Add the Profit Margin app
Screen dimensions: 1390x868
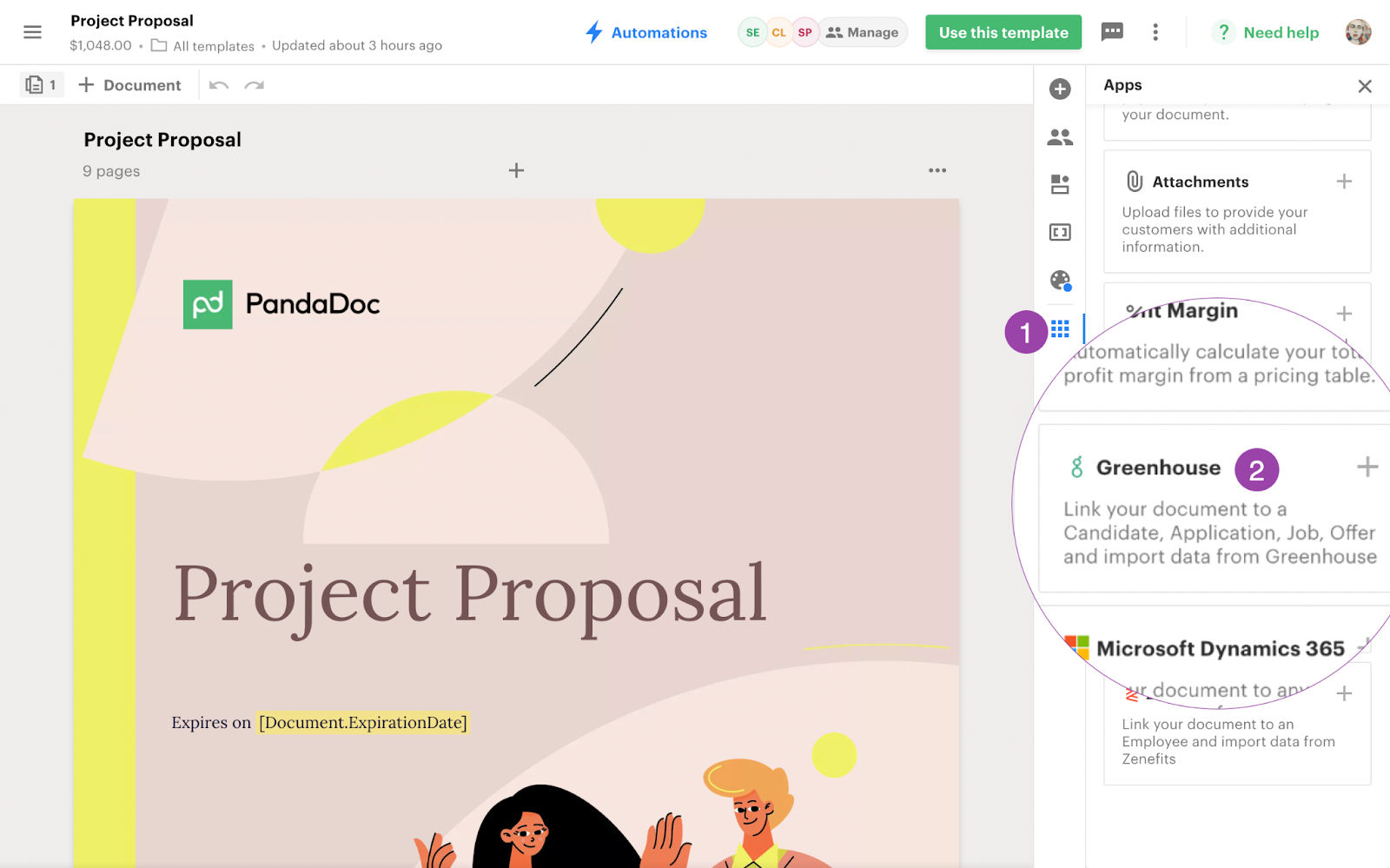[1344, 314]
